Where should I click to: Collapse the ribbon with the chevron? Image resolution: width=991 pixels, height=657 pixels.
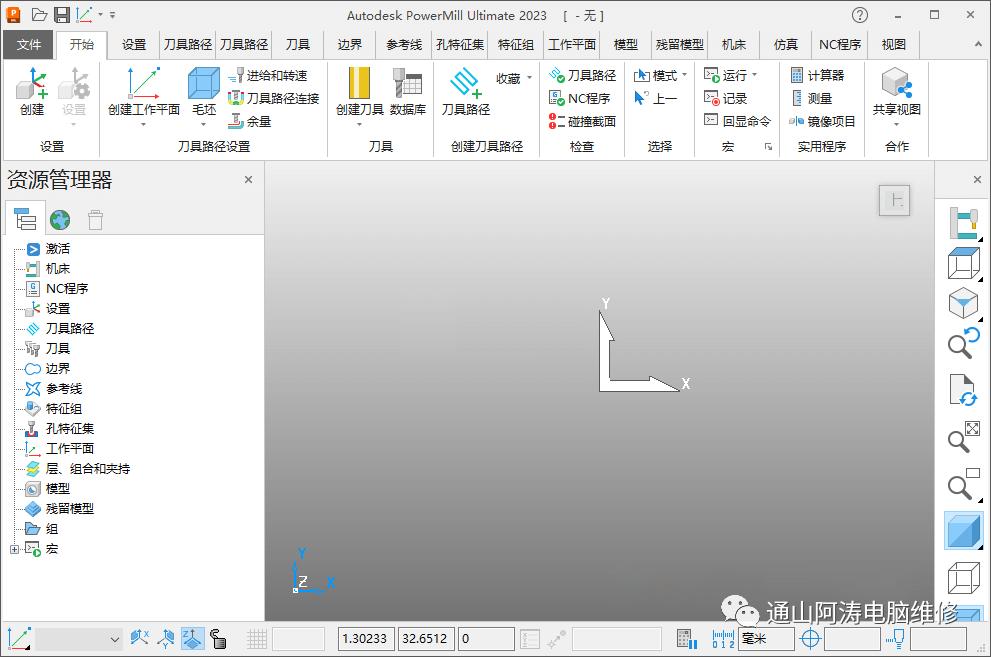tap(978, 44)
